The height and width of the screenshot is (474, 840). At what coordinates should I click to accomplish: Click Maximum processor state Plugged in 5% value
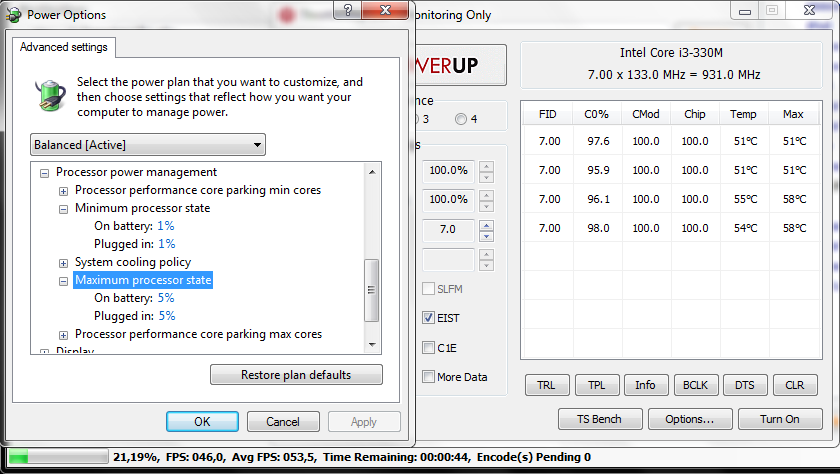click(x=167, y=316)
